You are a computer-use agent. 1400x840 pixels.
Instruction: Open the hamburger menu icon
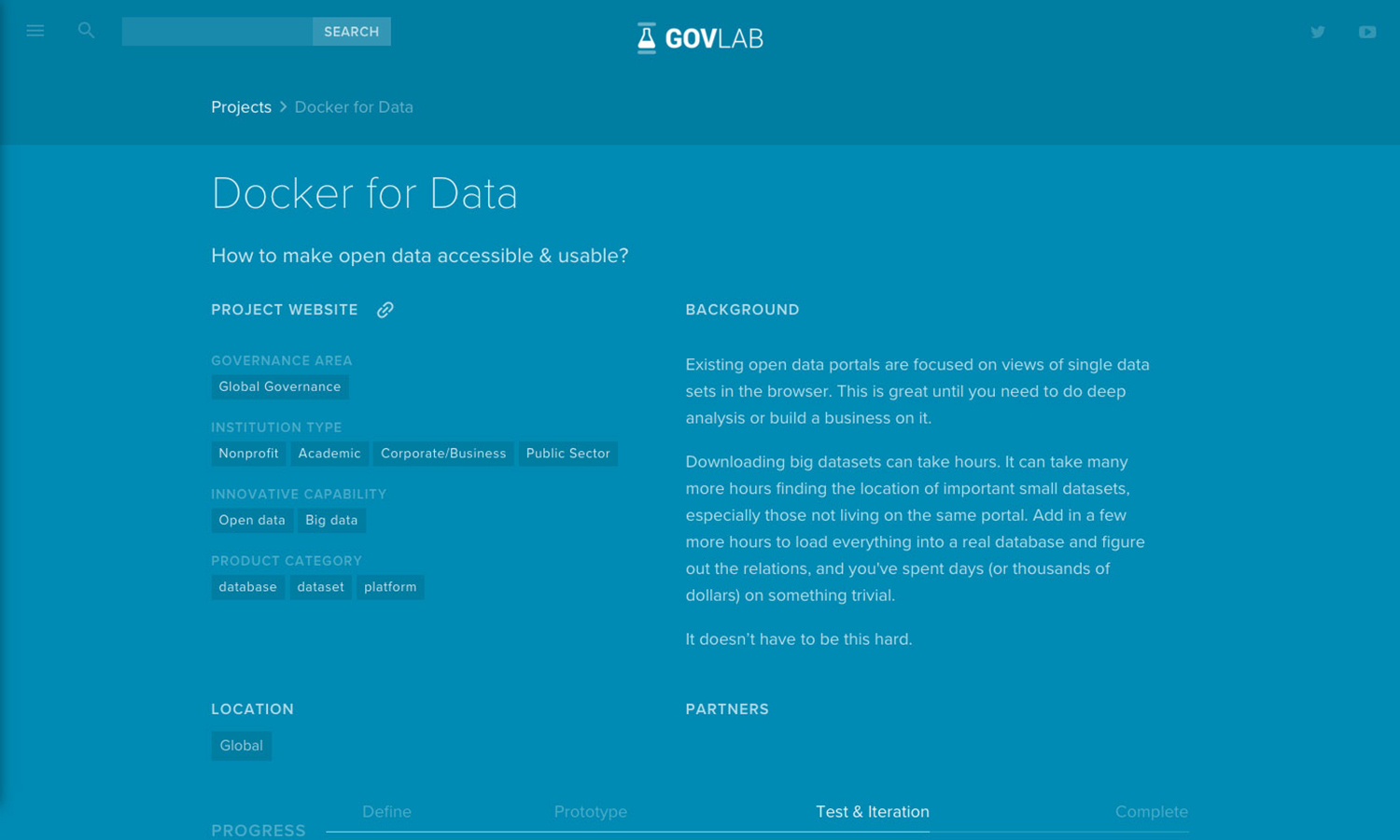(35, 31)
